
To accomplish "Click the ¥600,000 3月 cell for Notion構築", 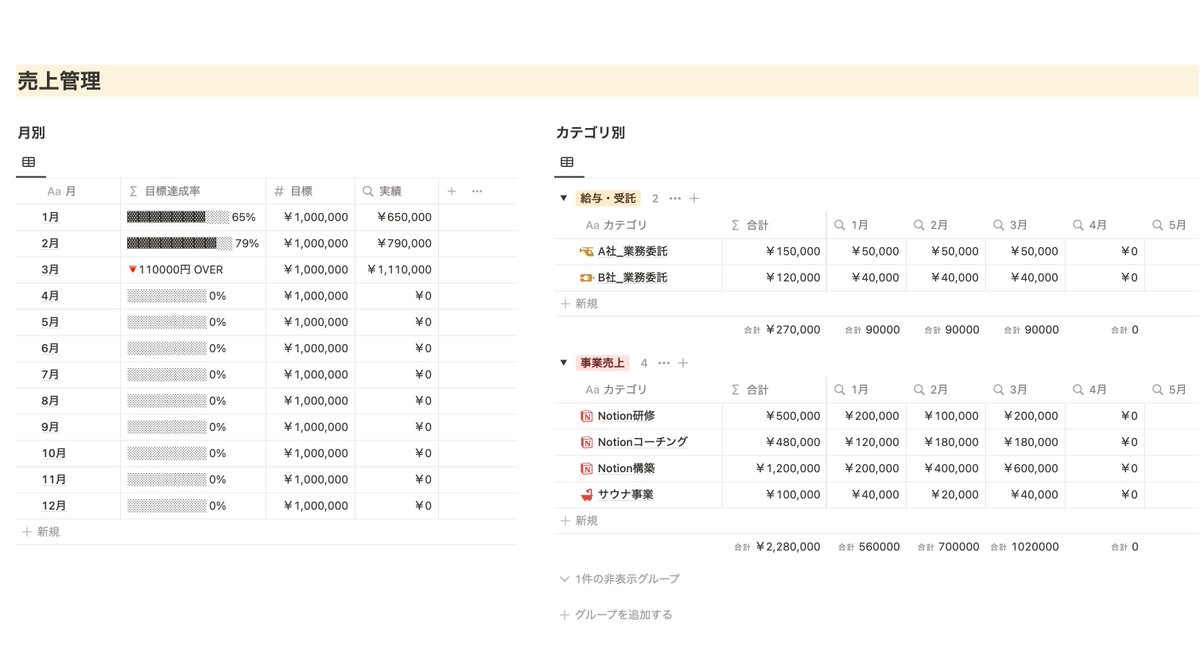I will [x=1025, y=468].
